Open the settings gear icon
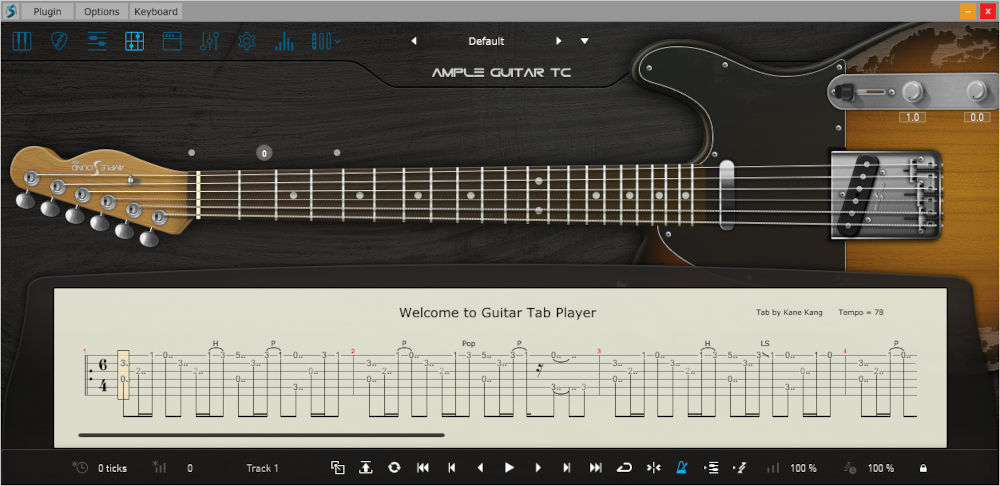Viewport: 1000px width, 486px height. [247, 41]
